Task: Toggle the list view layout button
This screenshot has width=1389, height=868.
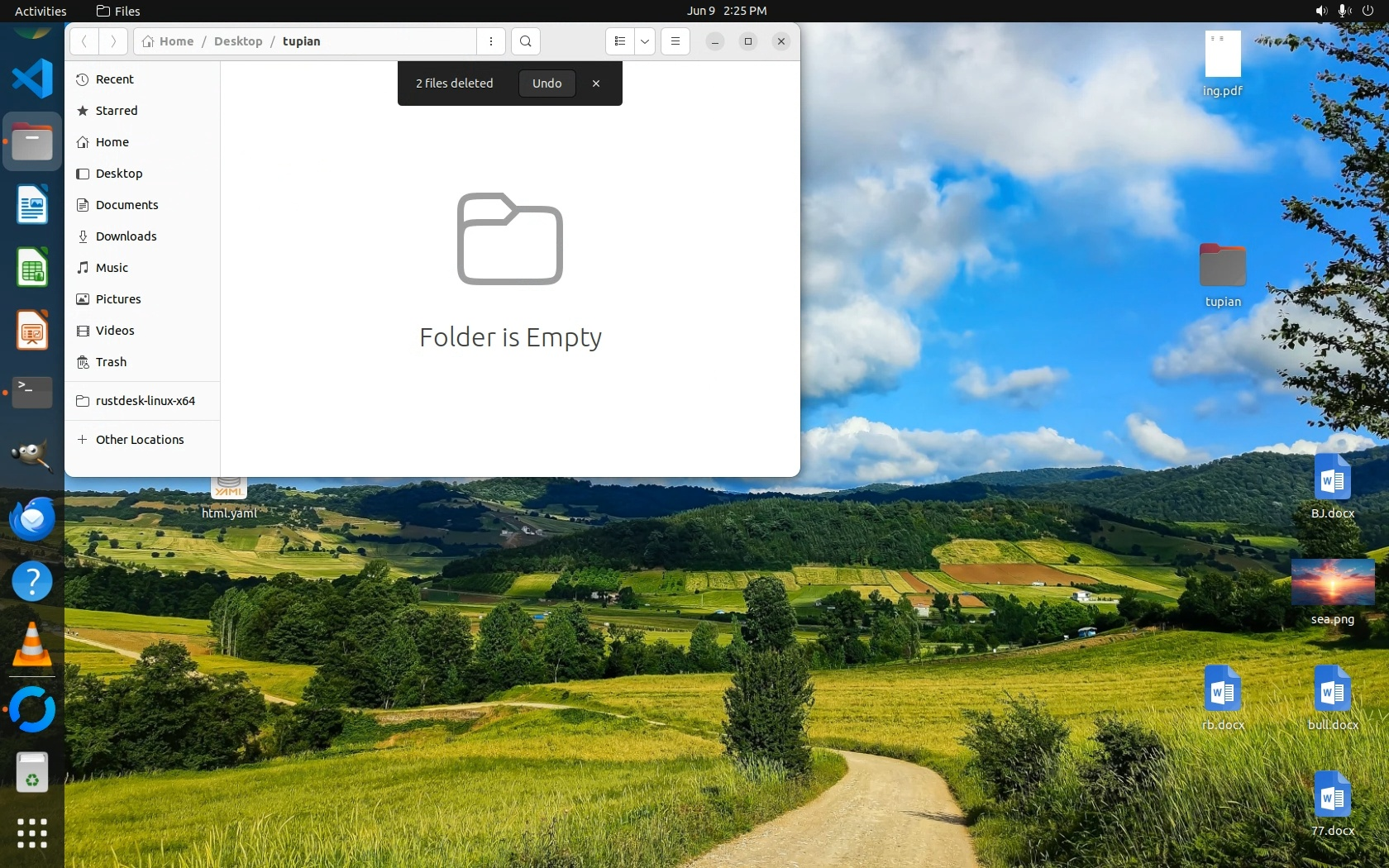Action: (620, 41)
